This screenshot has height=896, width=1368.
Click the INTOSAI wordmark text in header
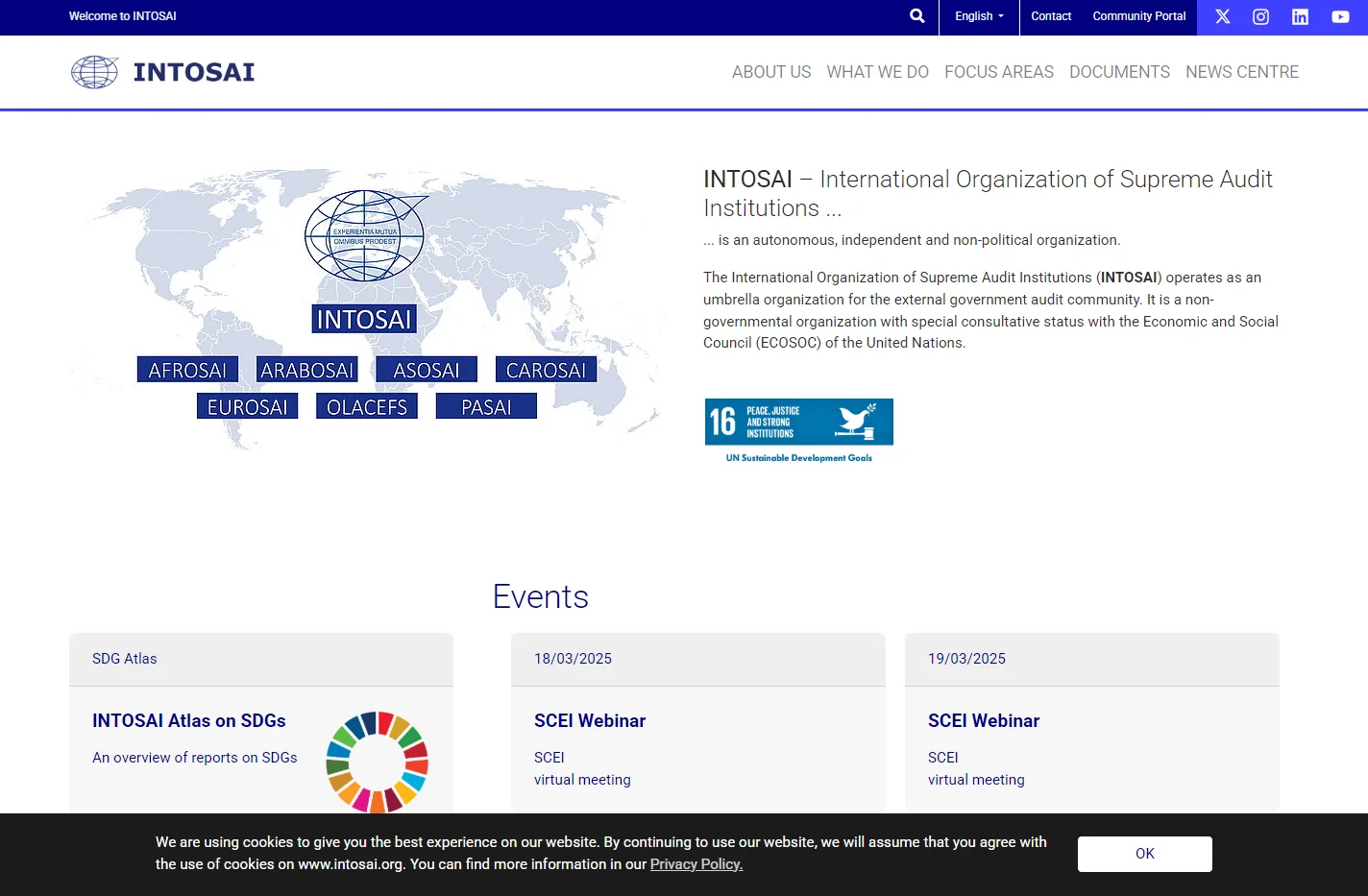click(x=194, y=72)
